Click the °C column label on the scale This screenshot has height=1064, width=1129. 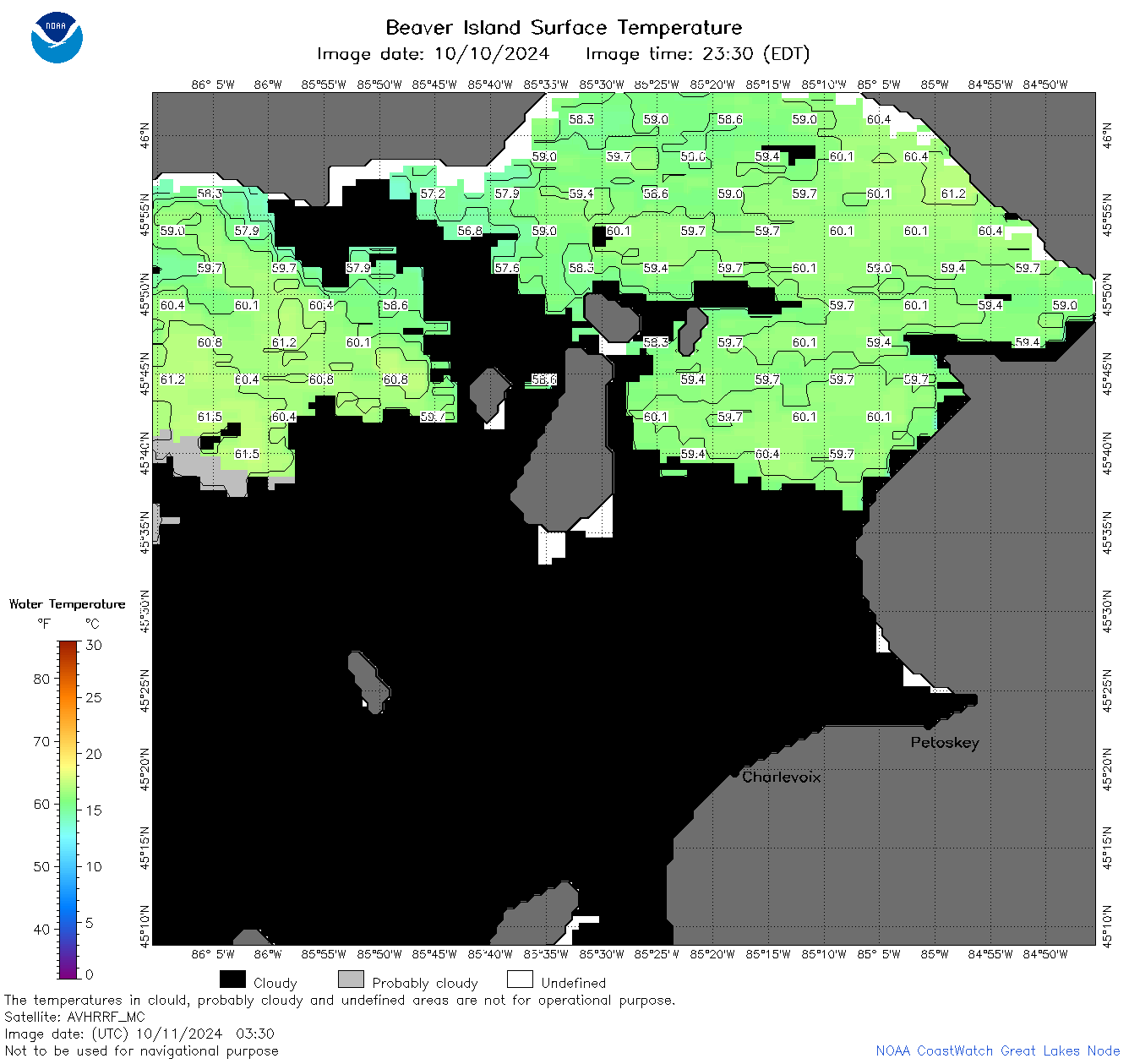pyautogui.click(x=92, y=625)
